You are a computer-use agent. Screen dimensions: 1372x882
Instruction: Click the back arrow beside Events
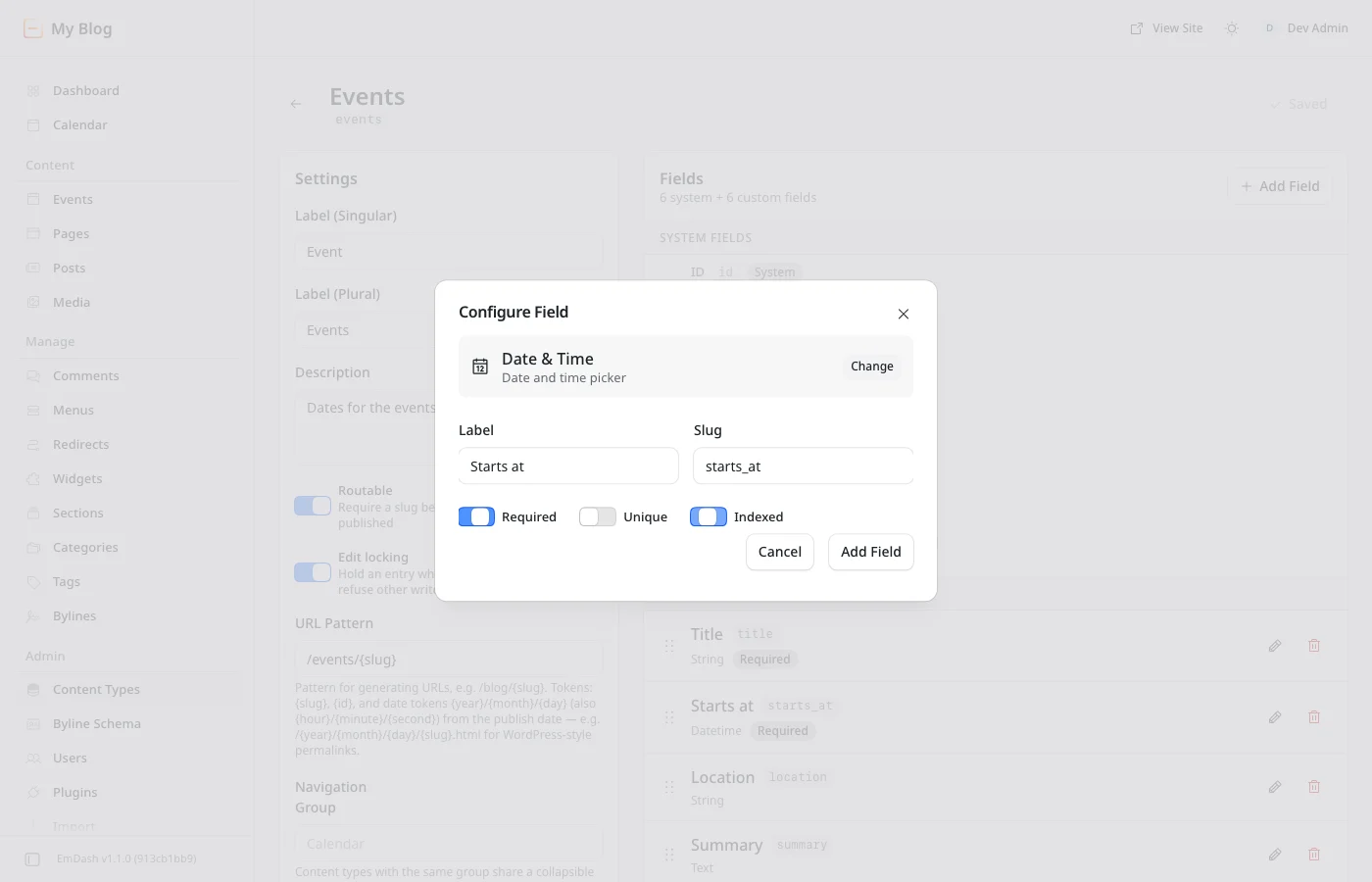[x=296, y=104]
